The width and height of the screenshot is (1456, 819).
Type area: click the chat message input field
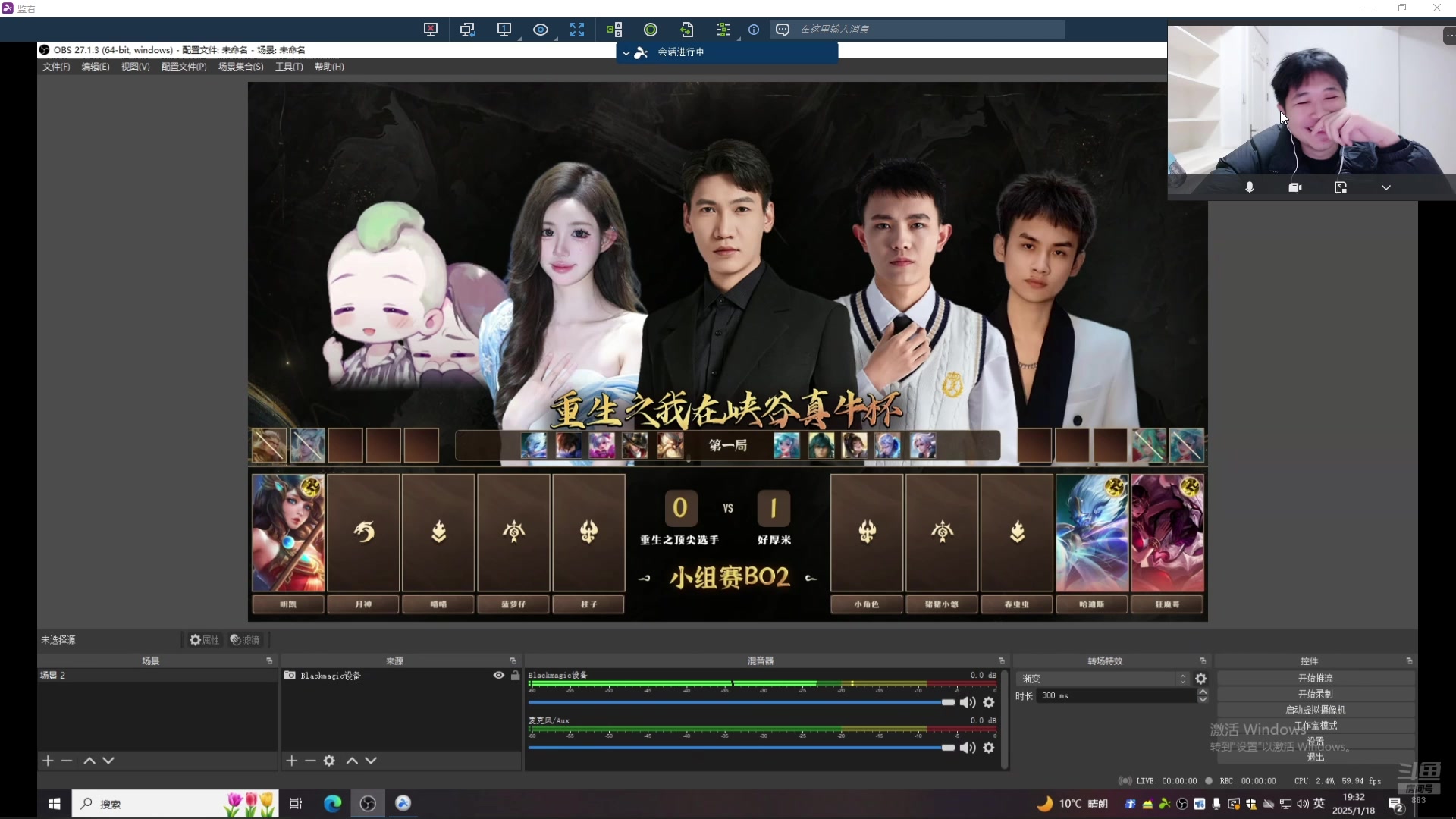click(930, 30)
